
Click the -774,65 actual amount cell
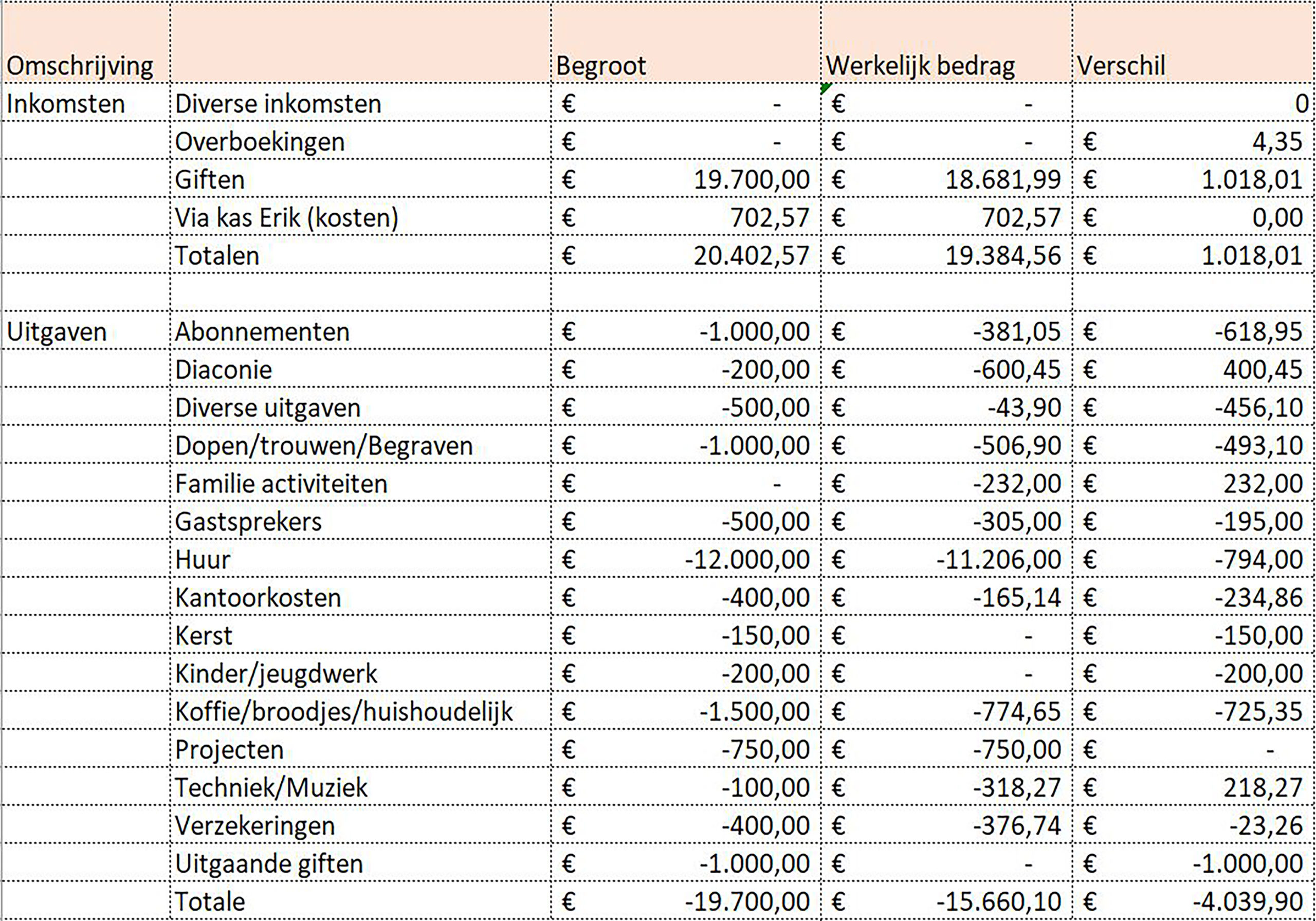pyautogui.click(x=947, y=711)
